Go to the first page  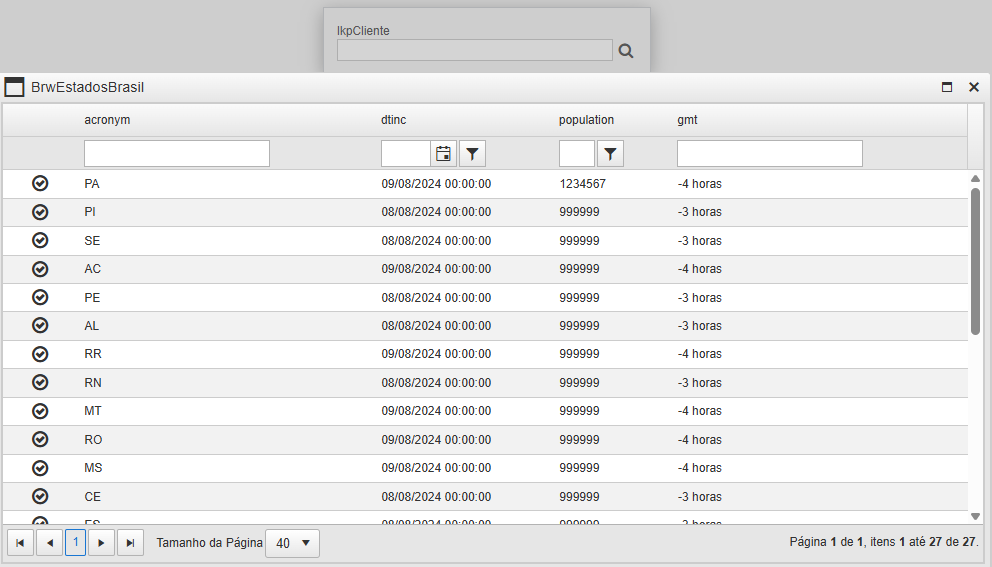click(20, 543)
